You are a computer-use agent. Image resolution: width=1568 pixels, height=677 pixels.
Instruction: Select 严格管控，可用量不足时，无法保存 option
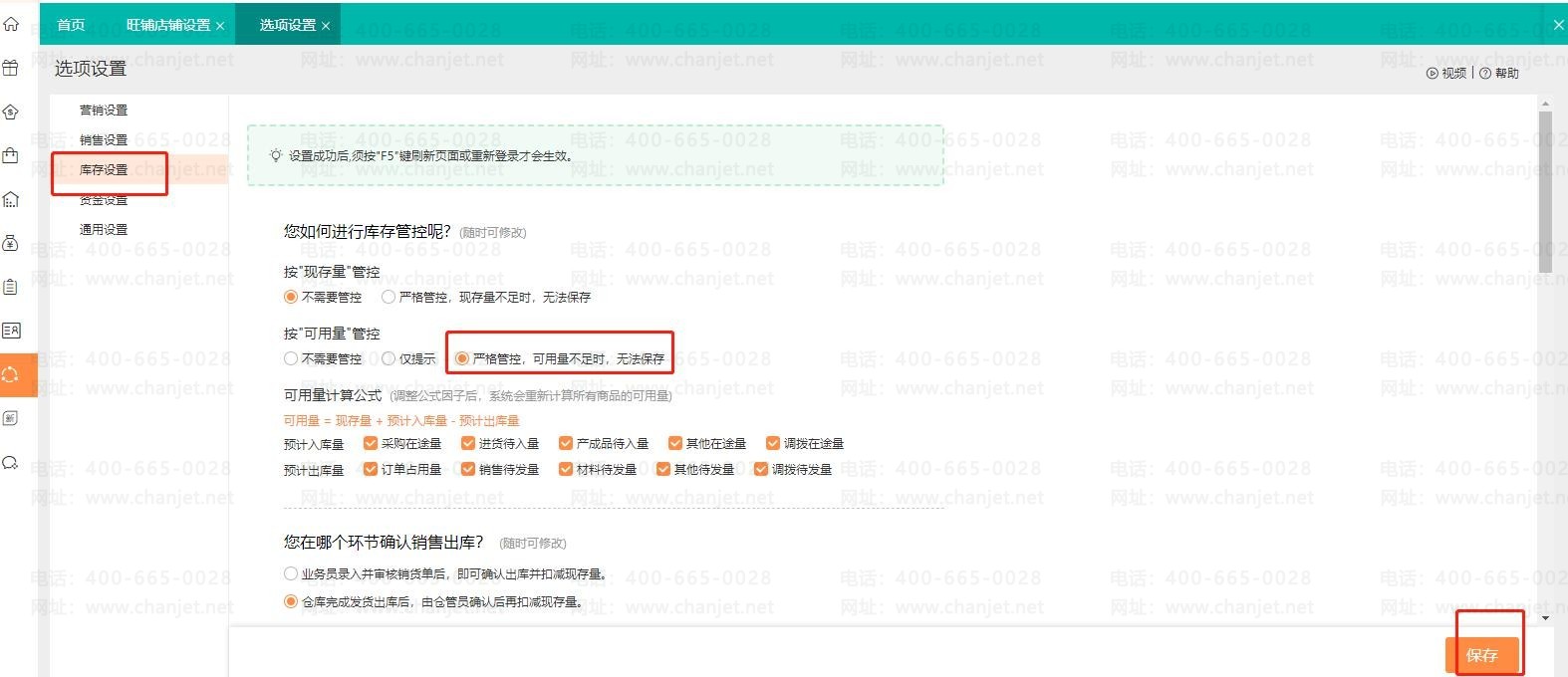[462, 358]
